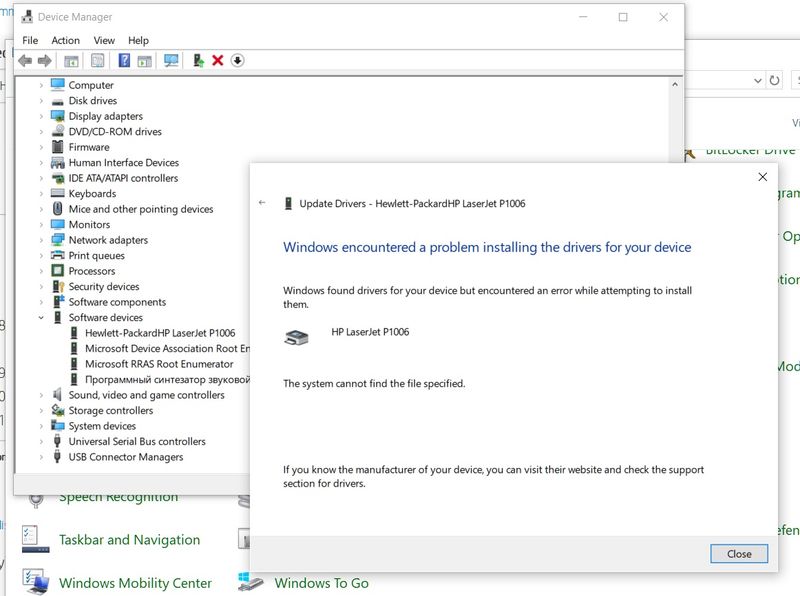Click the Computer category icon
The height and width of the screenshot is (596, 800).
[x=58, y=85]
